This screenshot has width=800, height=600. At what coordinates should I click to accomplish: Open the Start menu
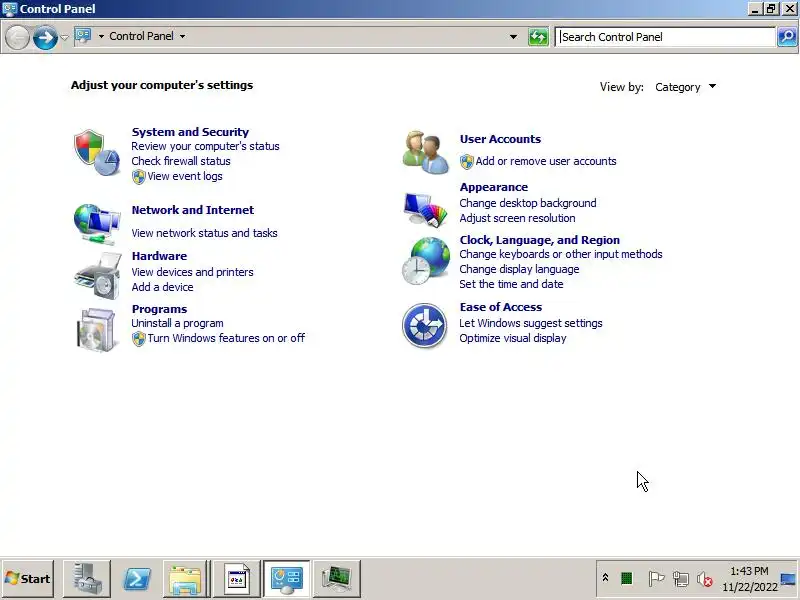28,579
